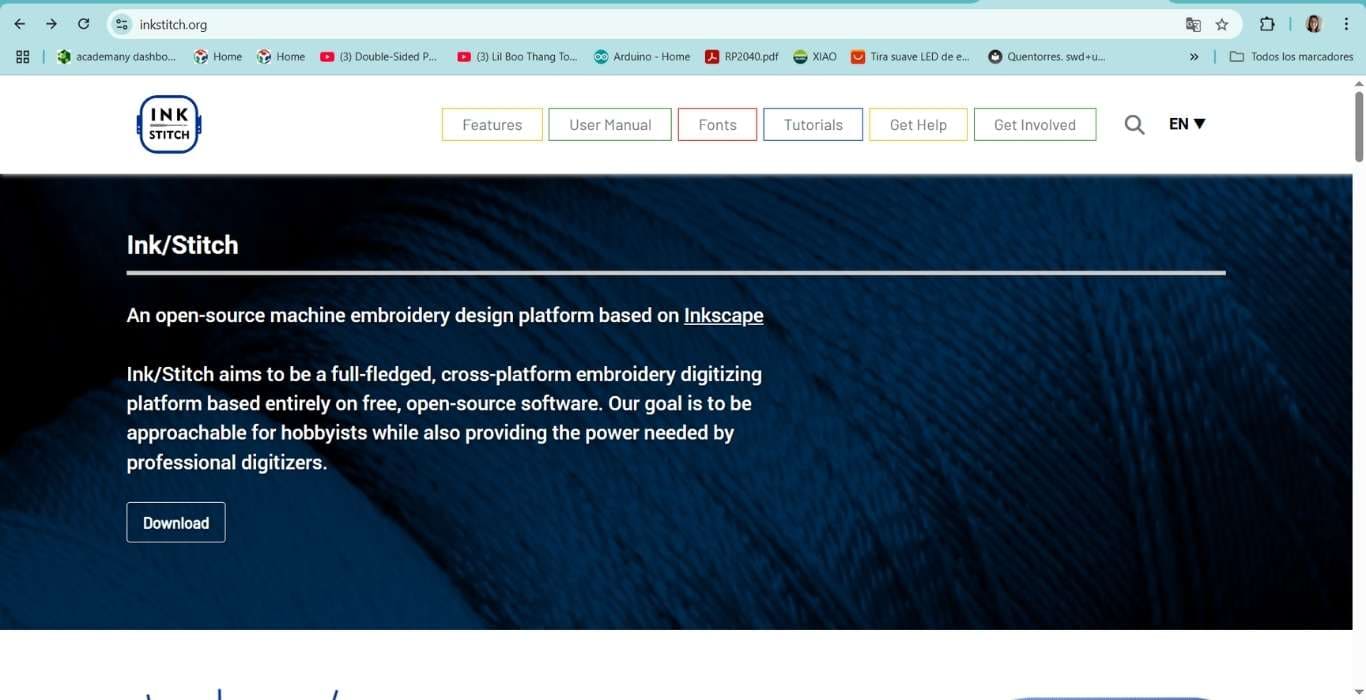1366x700 pixels.
Task: Follow the Inkscape link
Action: [723, 315]
